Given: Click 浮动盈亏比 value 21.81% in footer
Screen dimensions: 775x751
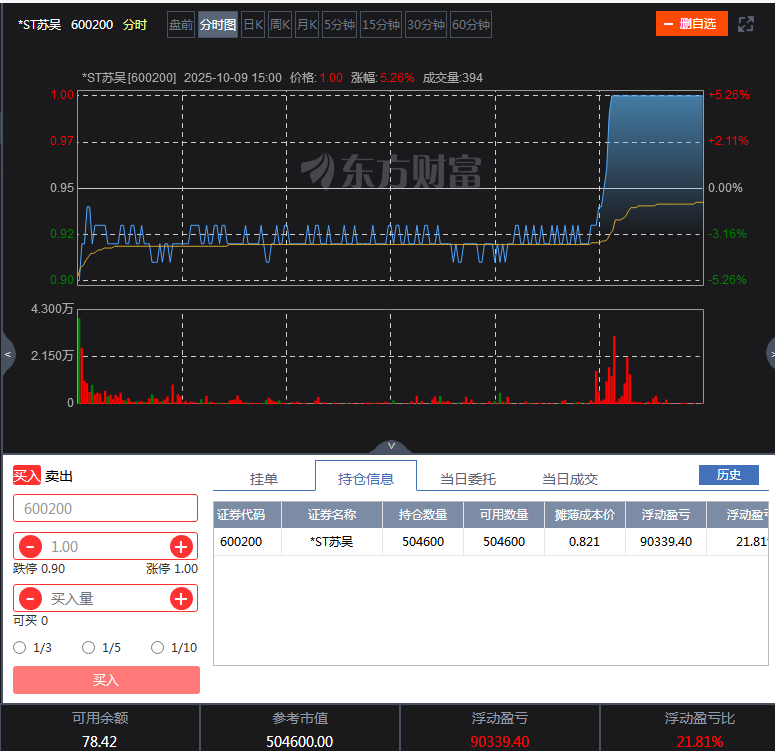Looking at the screenshot, I should click(x=699, y=741).
